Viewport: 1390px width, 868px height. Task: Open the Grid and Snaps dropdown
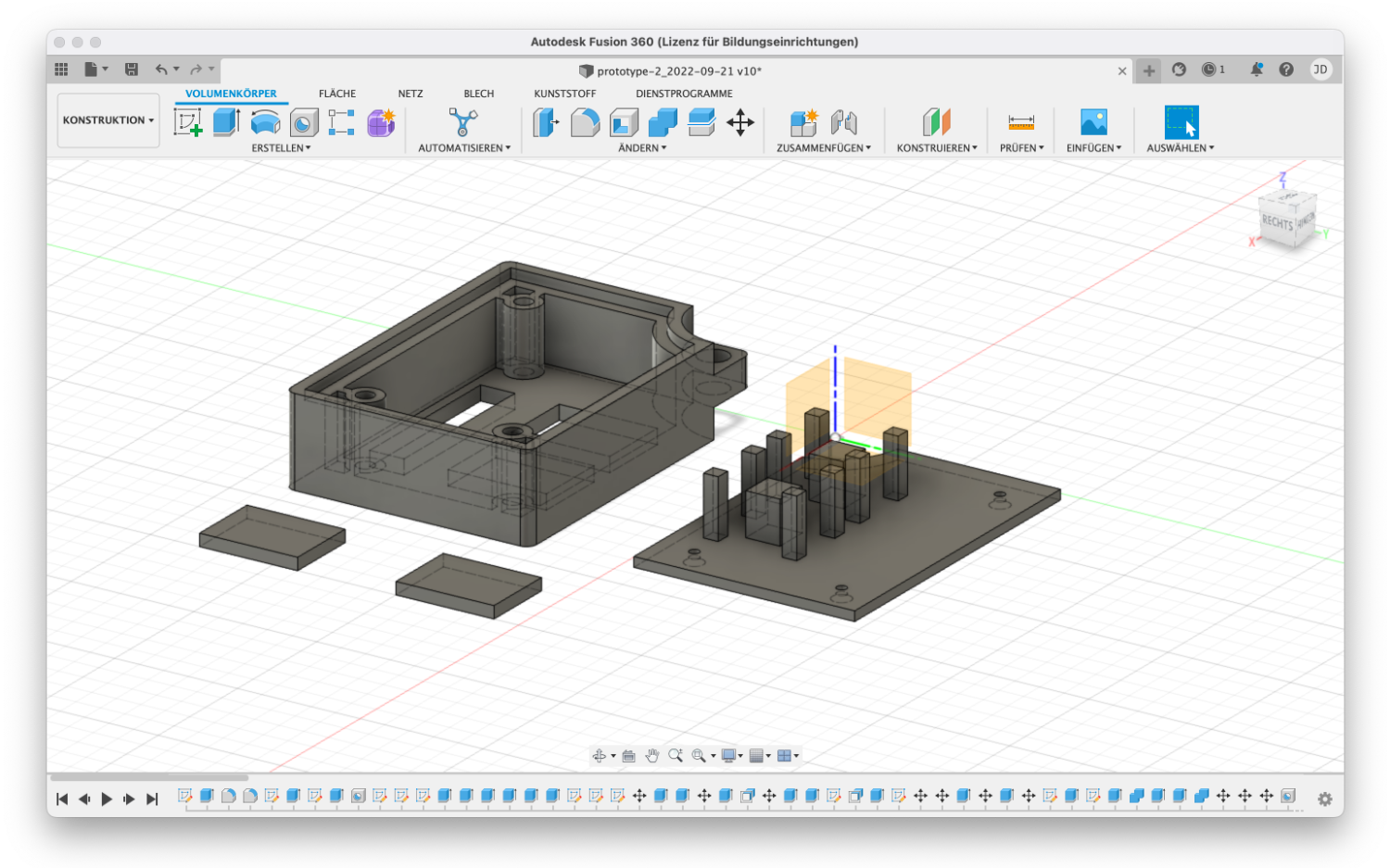[x=760, y=756]
